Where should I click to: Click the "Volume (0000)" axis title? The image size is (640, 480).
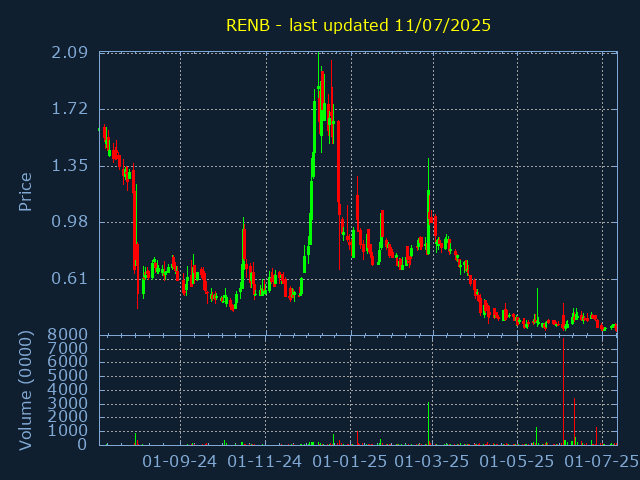(x=25, y=391)
